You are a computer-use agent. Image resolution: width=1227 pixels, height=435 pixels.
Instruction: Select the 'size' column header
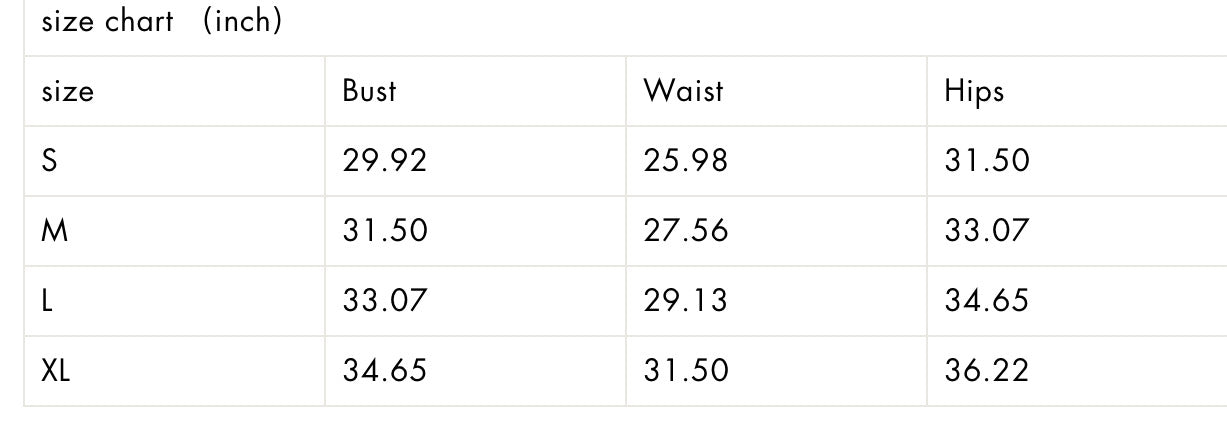[x=67, y=92]
